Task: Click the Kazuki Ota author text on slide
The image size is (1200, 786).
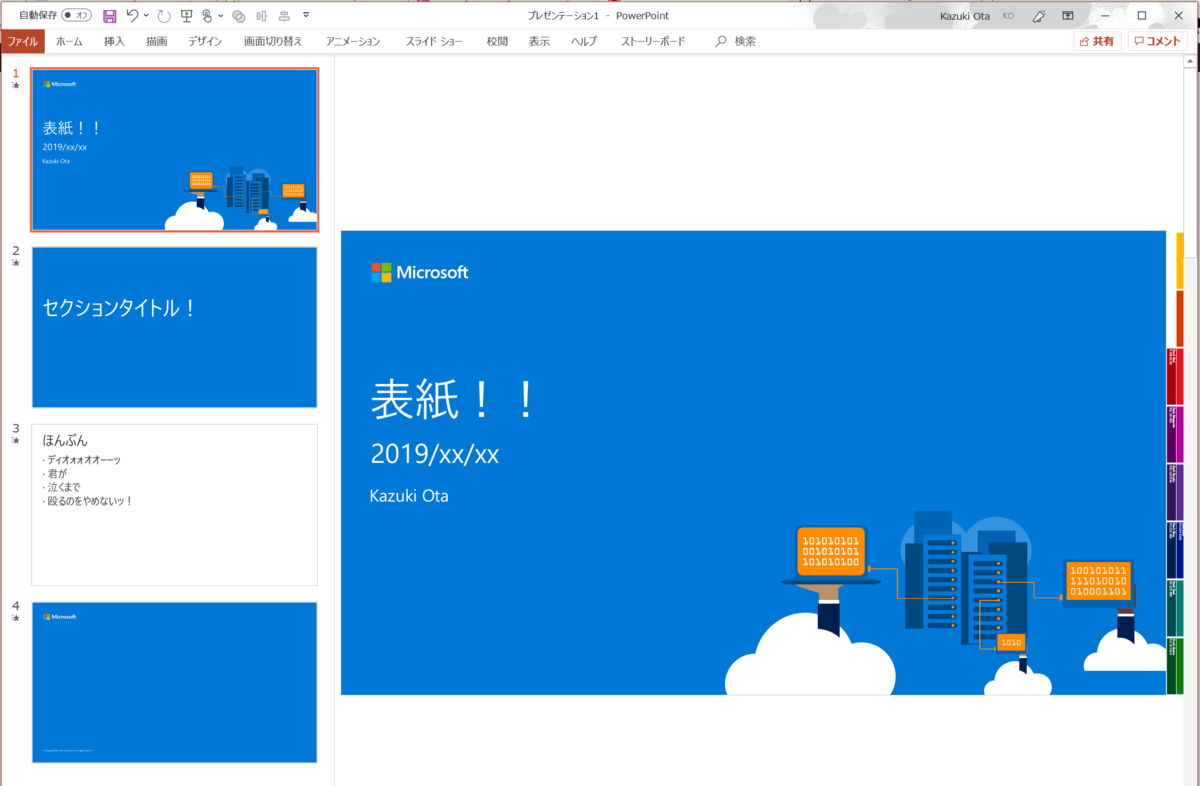Action: coord(409,496)
